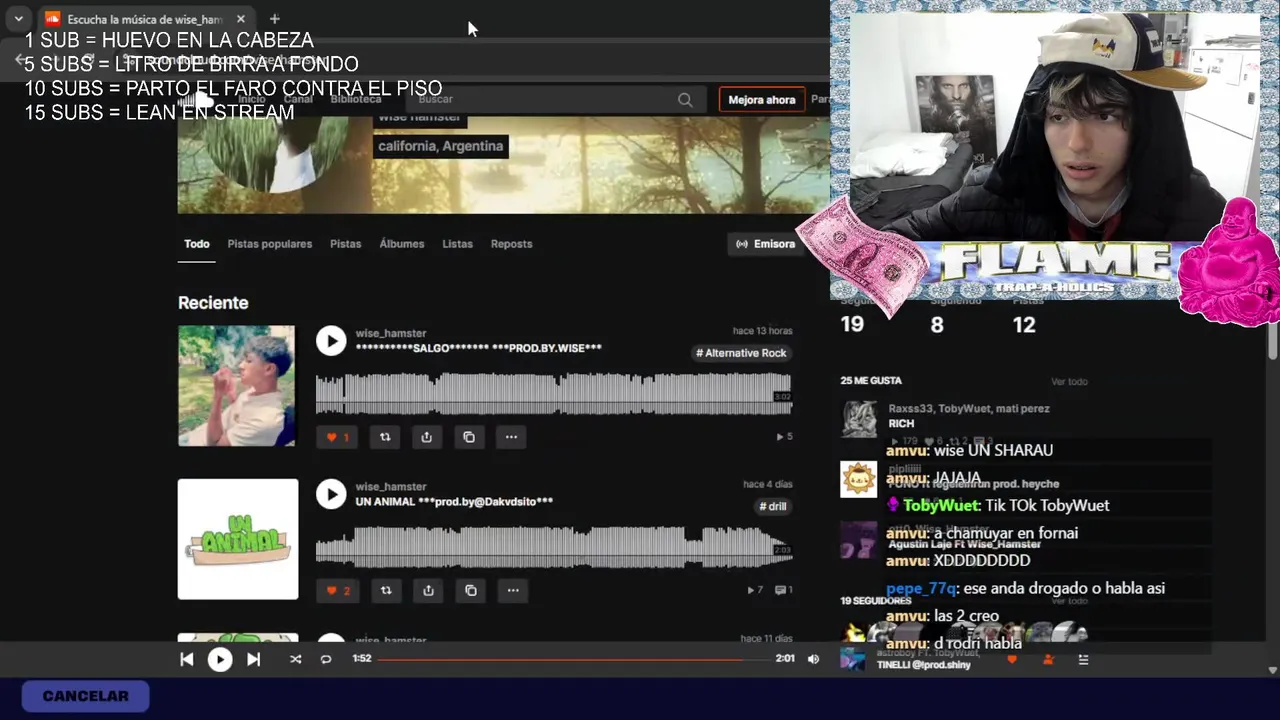Toggle repeat in the player bar
This screenshot has width=1280, height=720.
coord(325,659)
